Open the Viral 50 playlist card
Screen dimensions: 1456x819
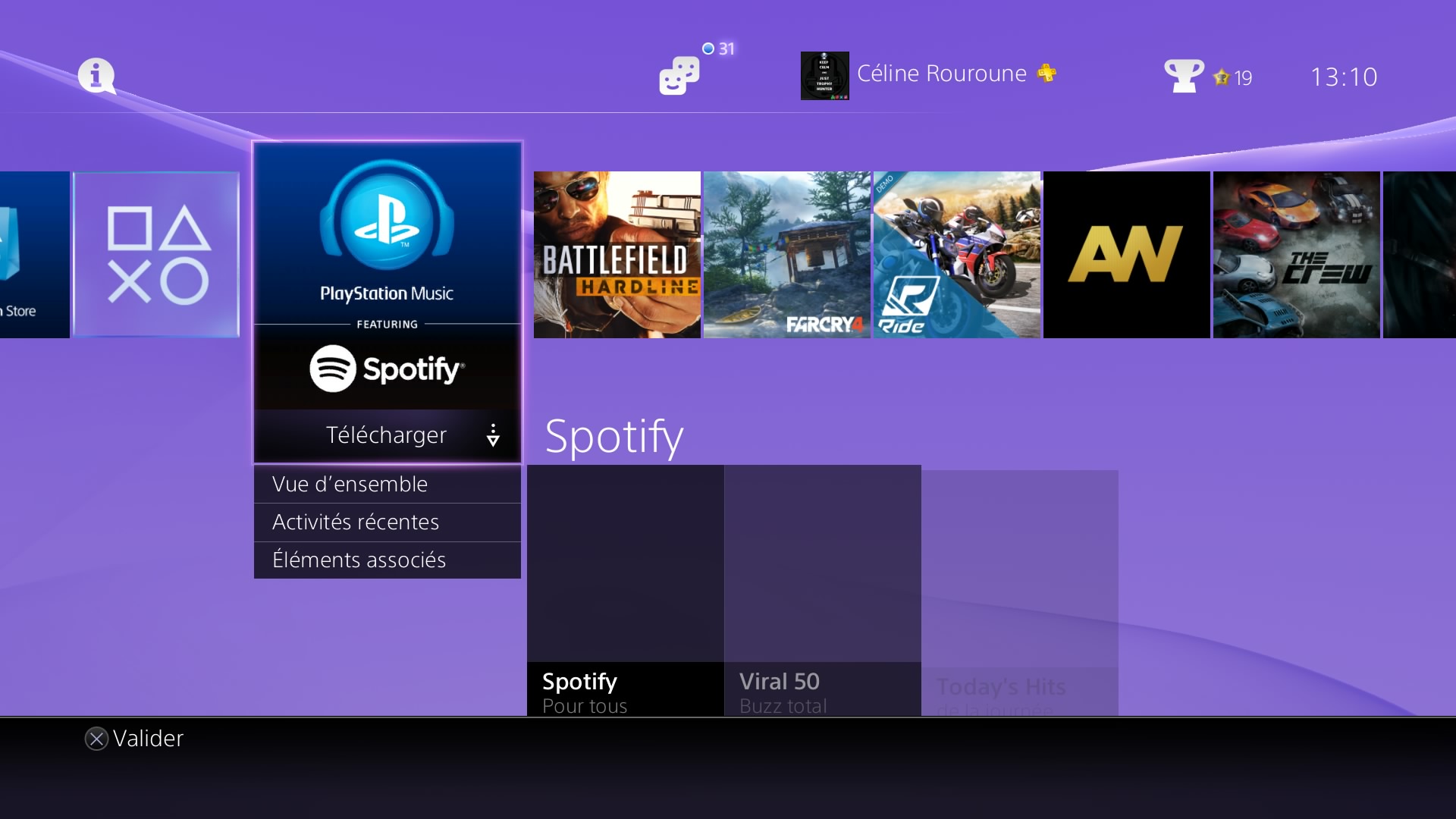[x=822, y=590]
